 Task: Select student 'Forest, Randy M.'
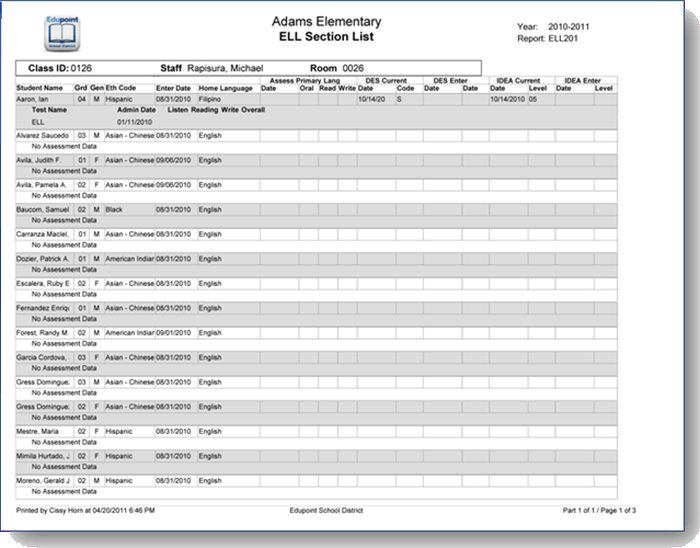(42, 332)
